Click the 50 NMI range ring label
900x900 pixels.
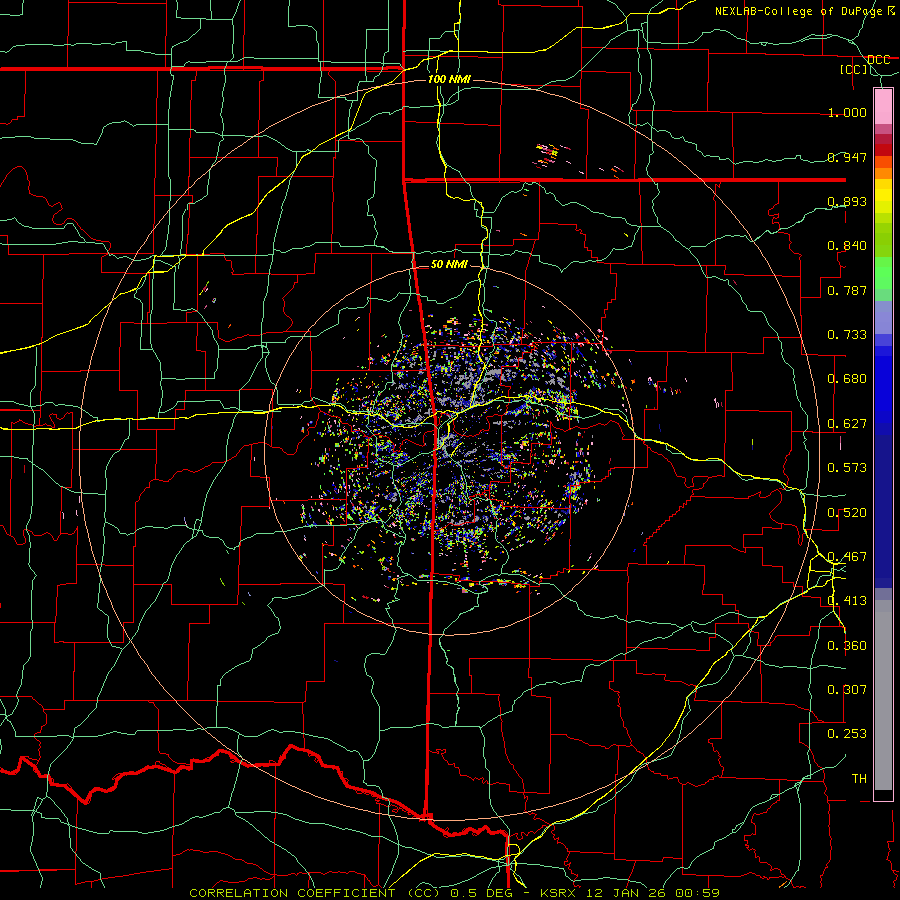point(449,265)
